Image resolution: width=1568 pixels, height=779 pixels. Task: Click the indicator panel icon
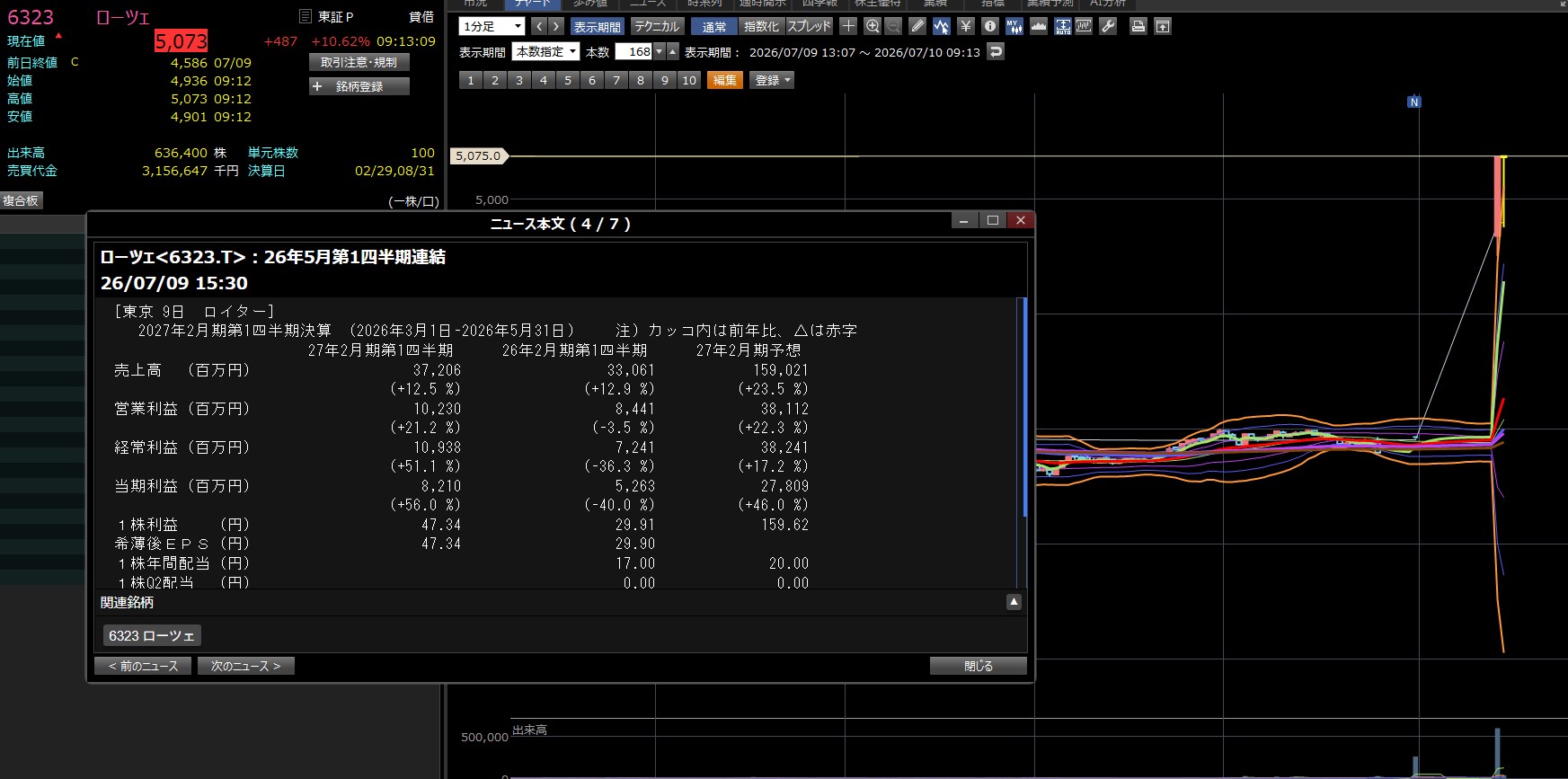[x=1084, y=26]
